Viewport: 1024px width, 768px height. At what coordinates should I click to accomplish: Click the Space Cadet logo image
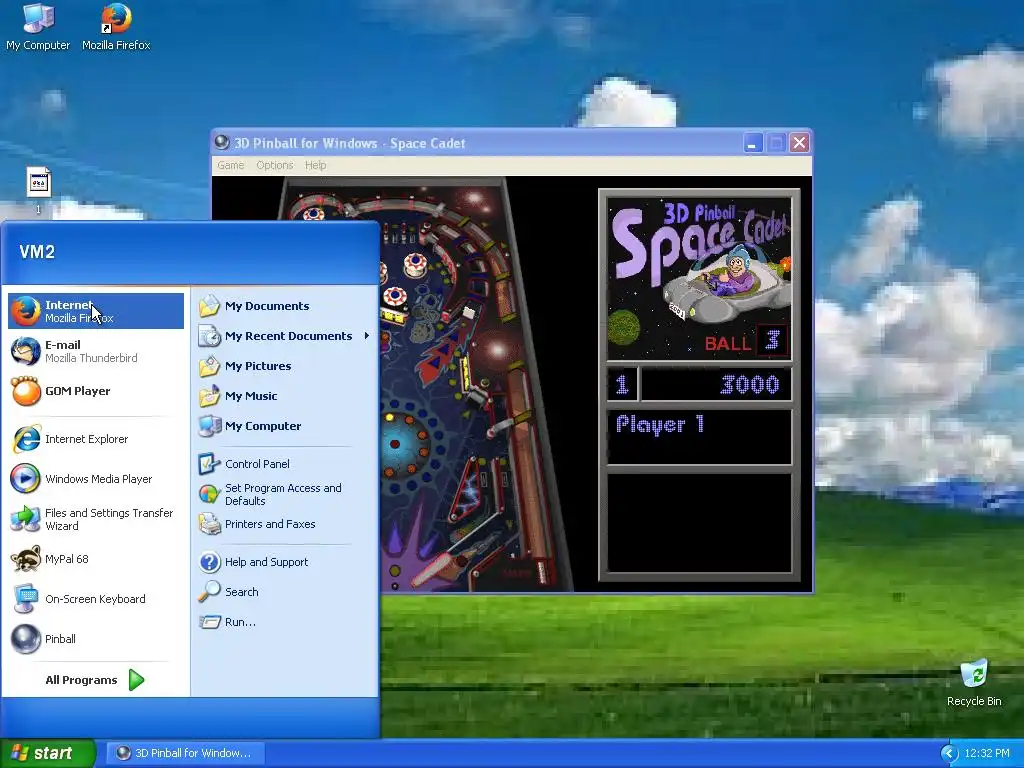699,279
